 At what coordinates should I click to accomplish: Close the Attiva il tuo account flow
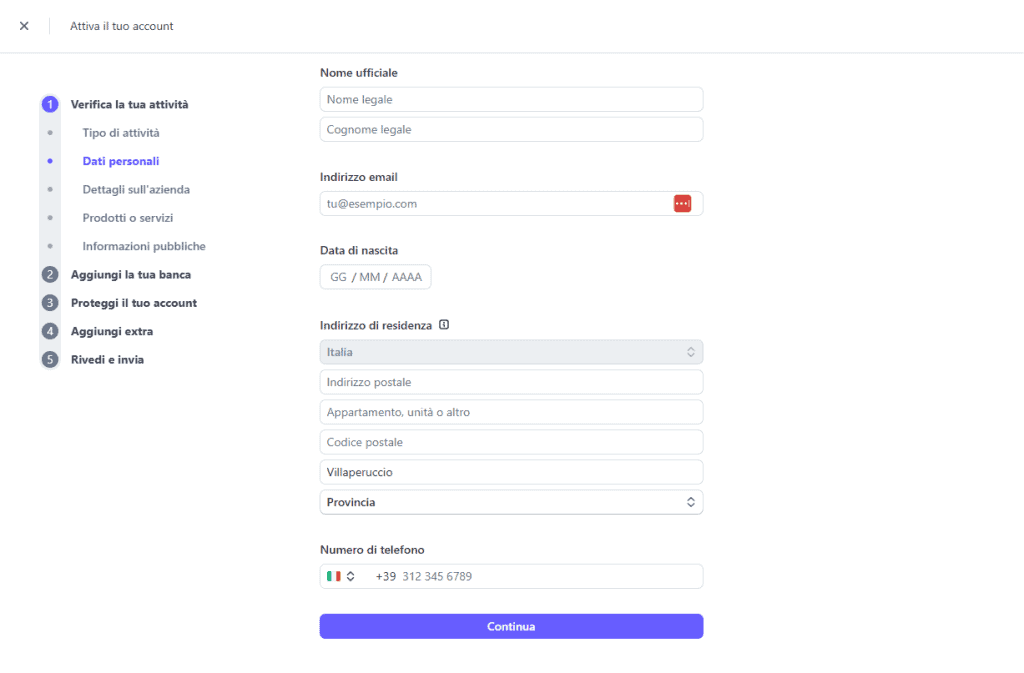click(x=24, y=26)
